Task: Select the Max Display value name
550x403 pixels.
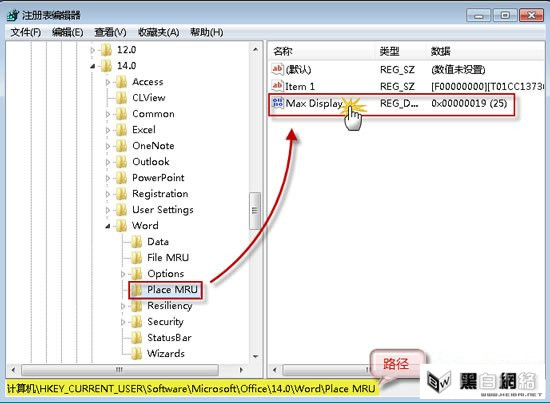Action: click(x=314, y=103)
